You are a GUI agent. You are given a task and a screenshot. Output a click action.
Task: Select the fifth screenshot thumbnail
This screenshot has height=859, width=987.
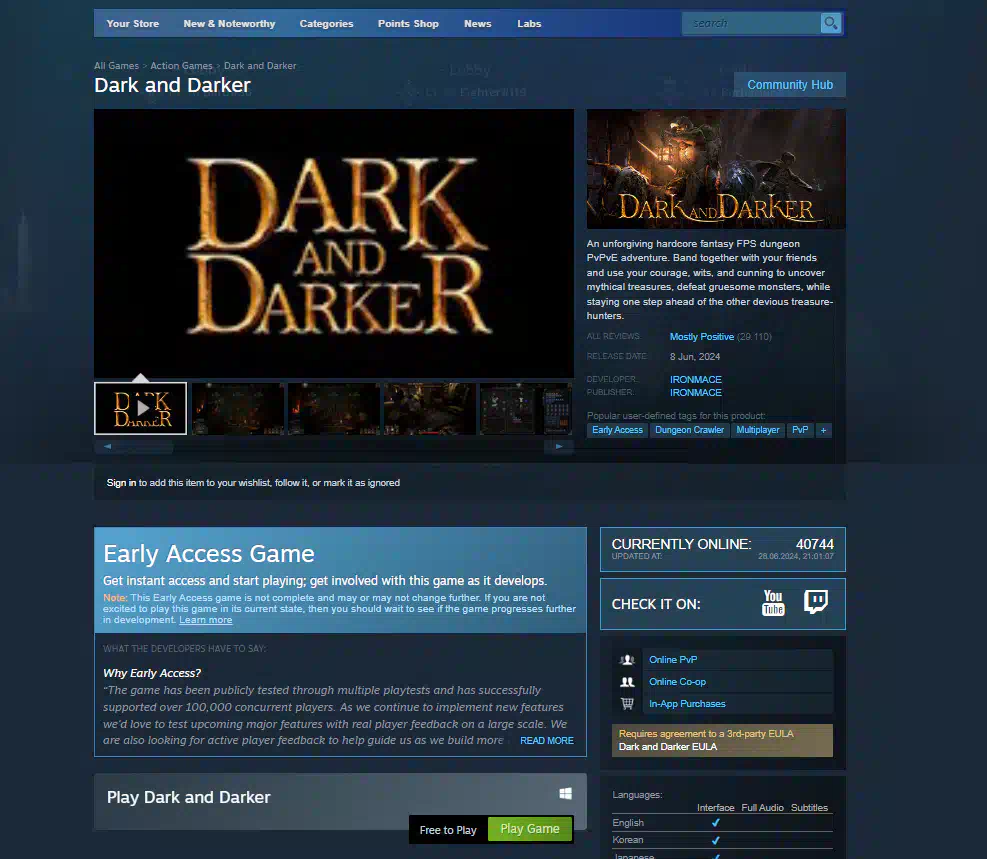coord(526,408)
